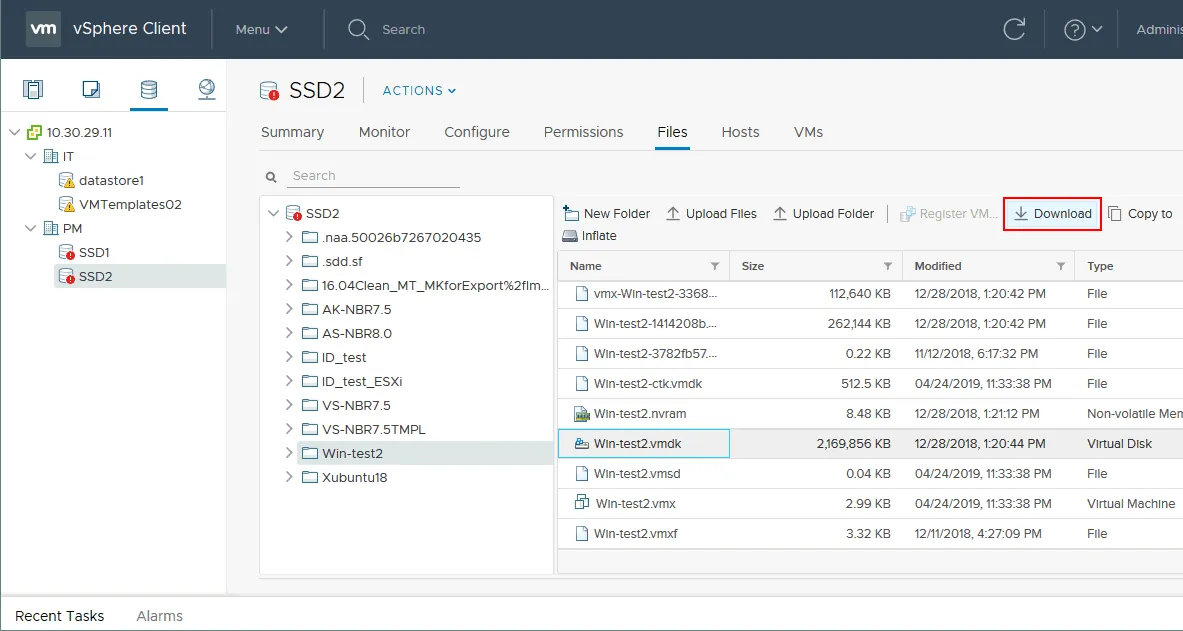
Task: Click the Download button
Action: click(1052, 214)
